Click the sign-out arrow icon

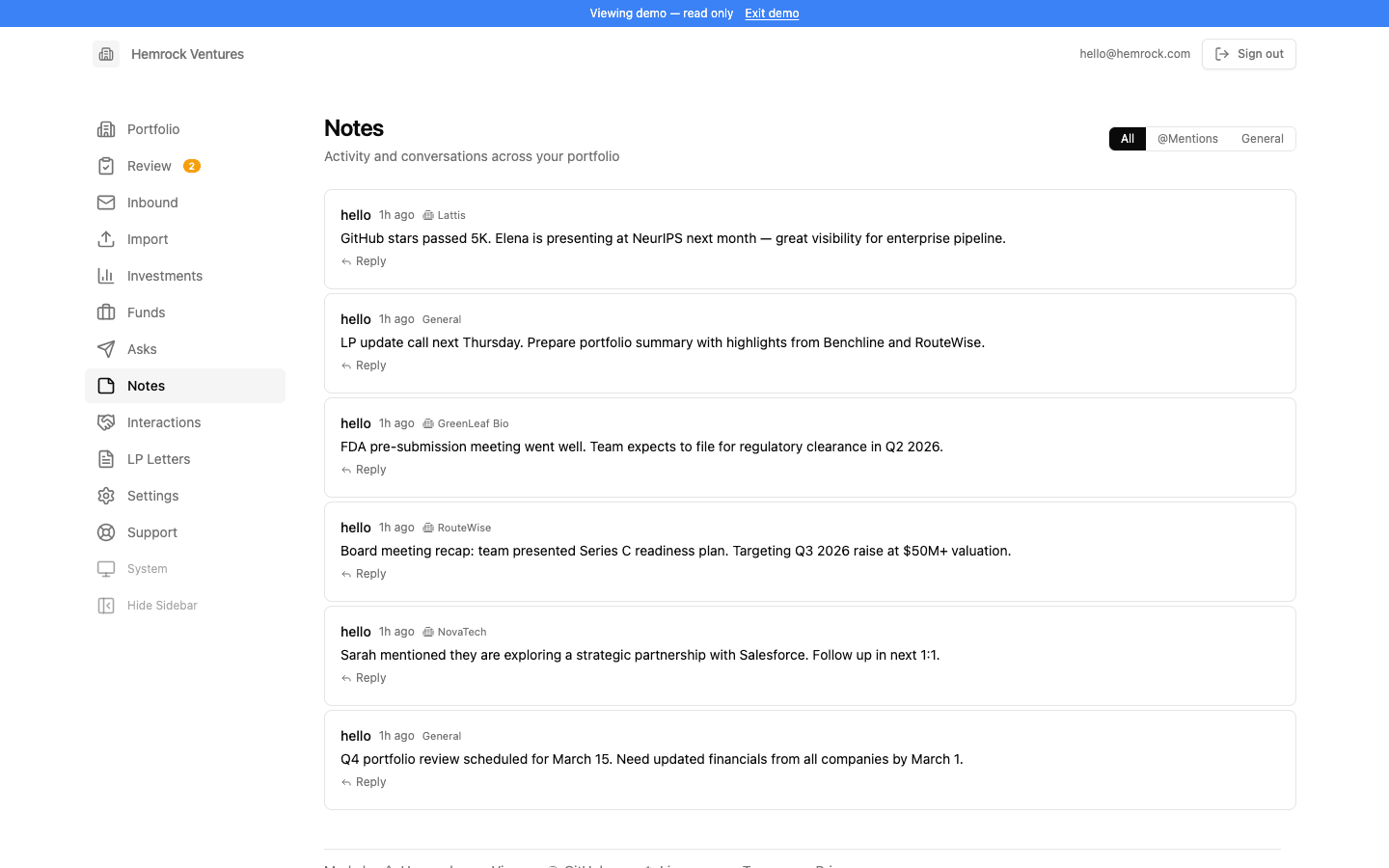tap(1222, 54)
